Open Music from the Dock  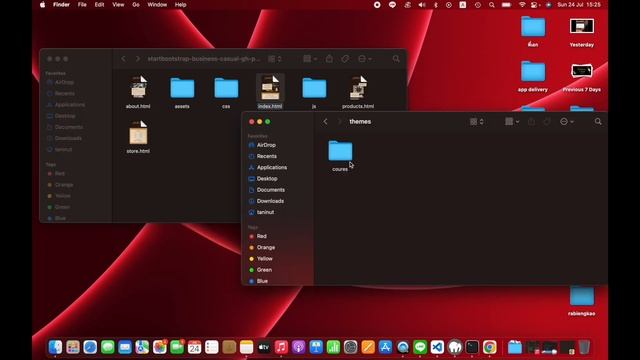tap(281, 347)
